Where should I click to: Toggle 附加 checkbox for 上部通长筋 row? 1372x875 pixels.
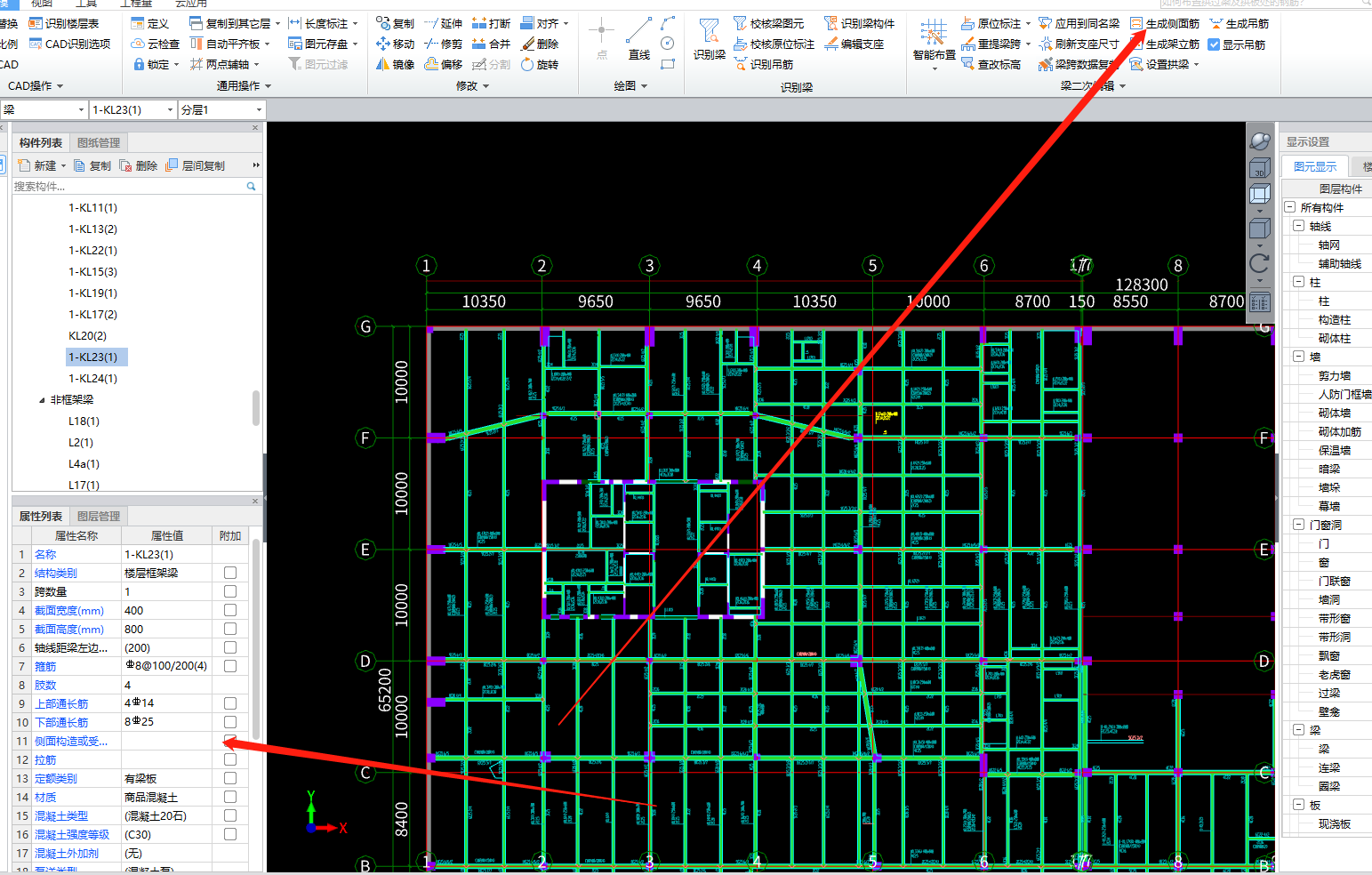click(230, 703)
